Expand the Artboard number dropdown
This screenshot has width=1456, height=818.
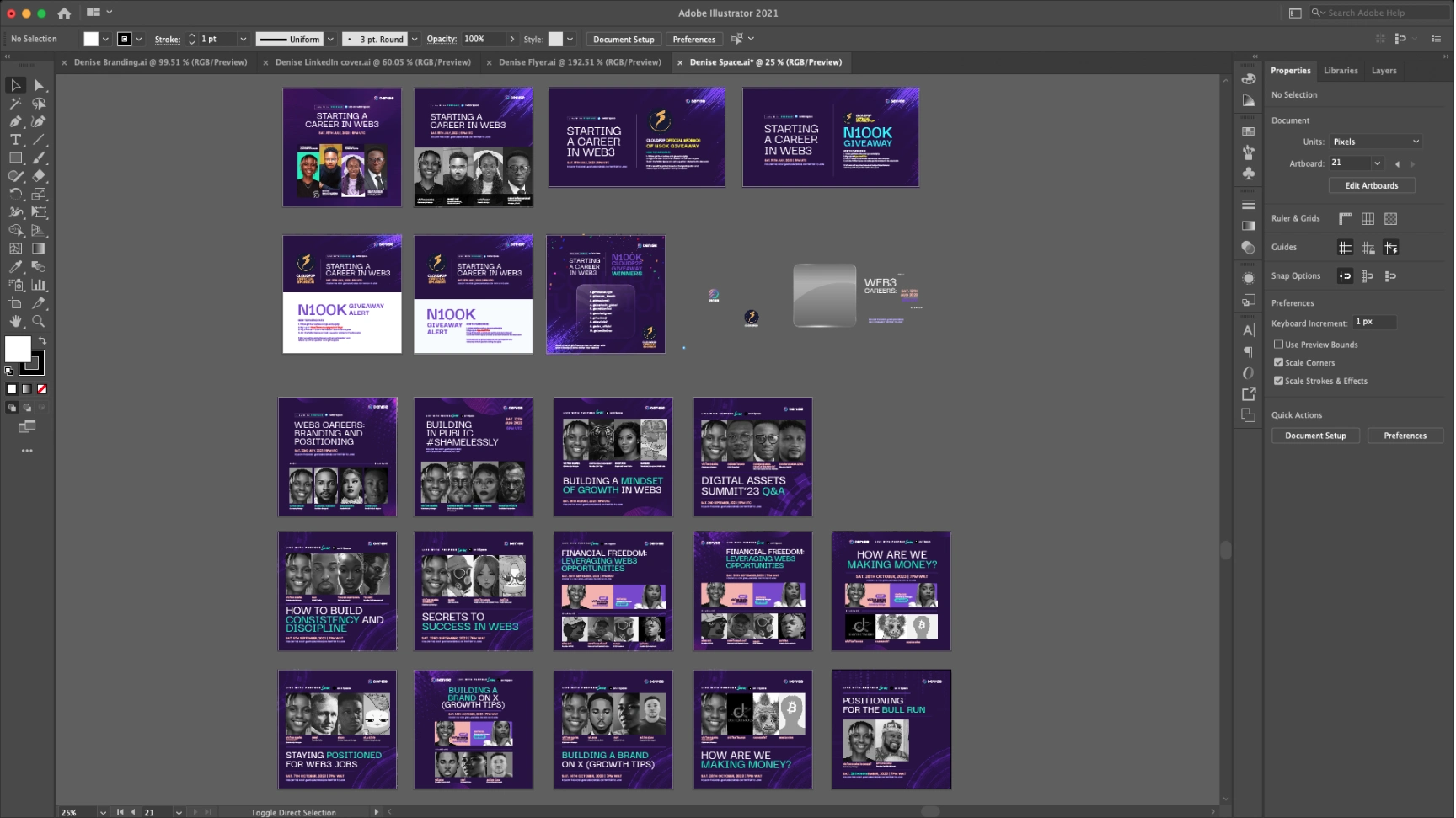coord(1377,163)
